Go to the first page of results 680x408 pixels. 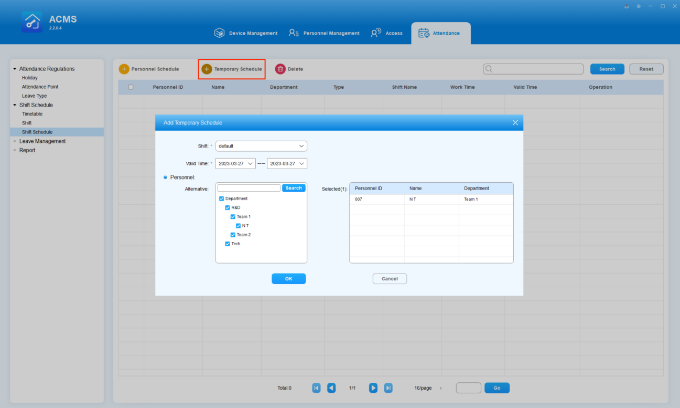[x=316, y=387]
